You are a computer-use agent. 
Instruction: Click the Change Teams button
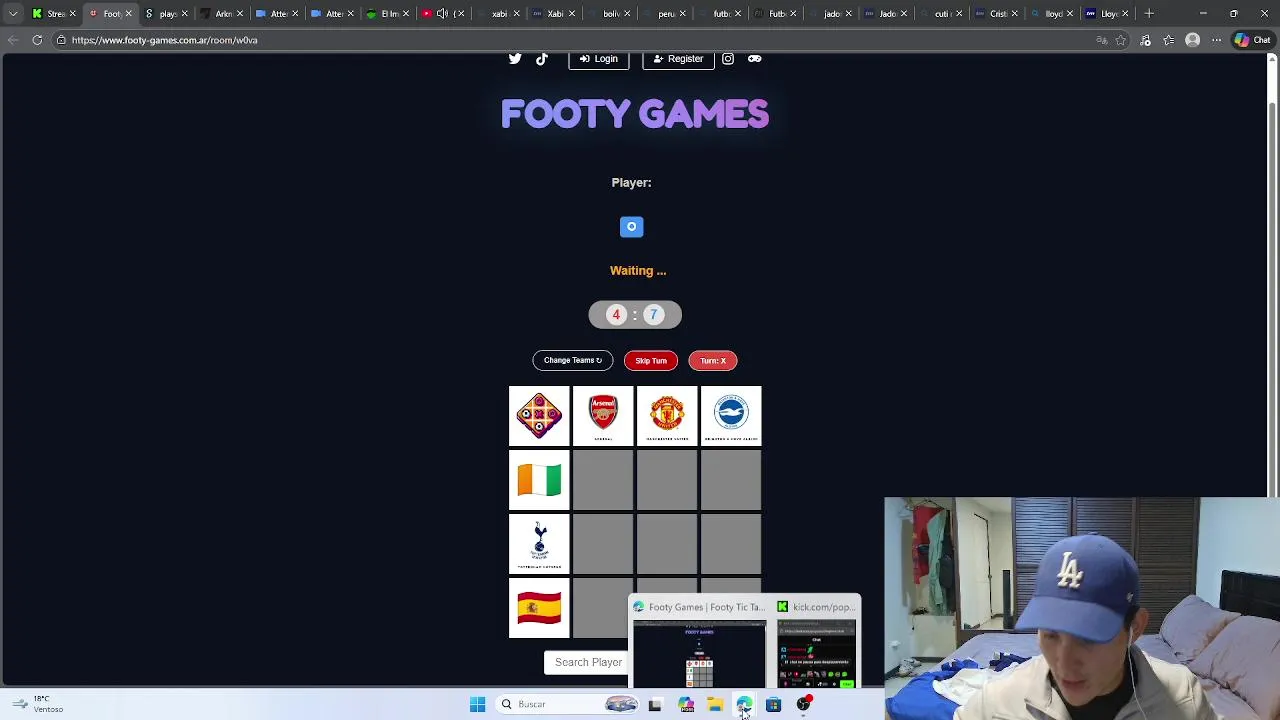(573, 360)
